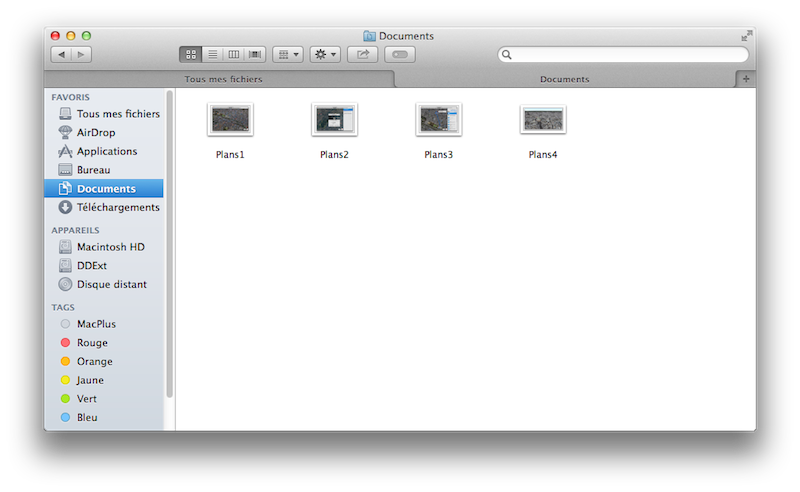Viewport: 800px width, 492px height.
Task: Click the Plans2 file name label
Action: [x=334, y=155]
